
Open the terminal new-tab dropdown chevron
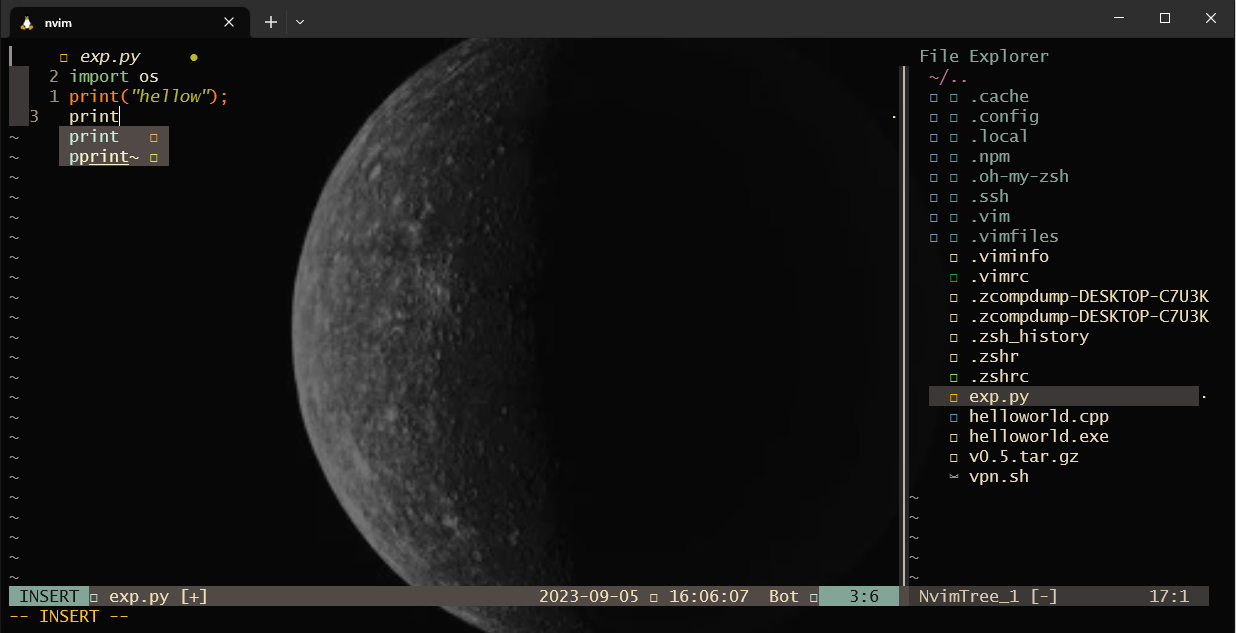pos(298,21)
